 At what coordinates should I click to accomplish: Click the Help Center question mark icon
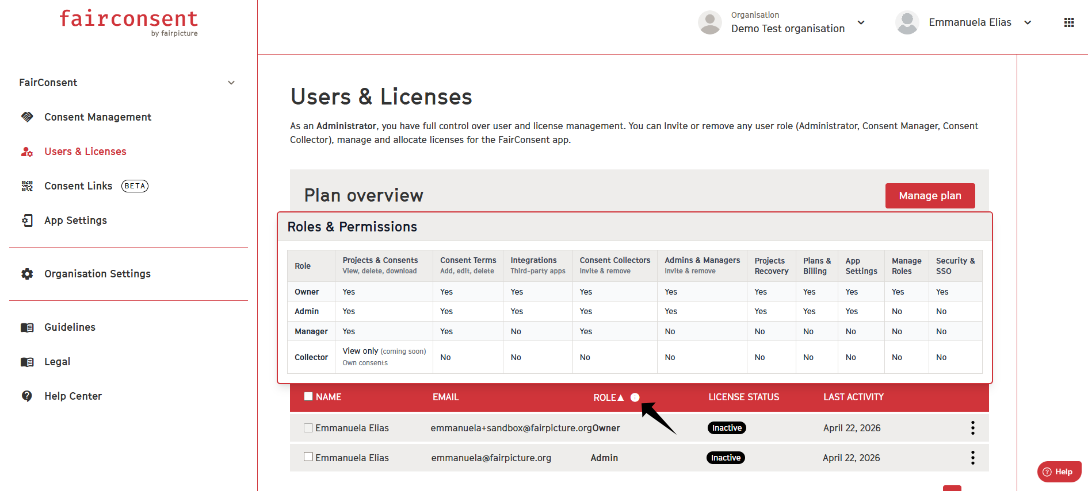(x=27, y=396)
